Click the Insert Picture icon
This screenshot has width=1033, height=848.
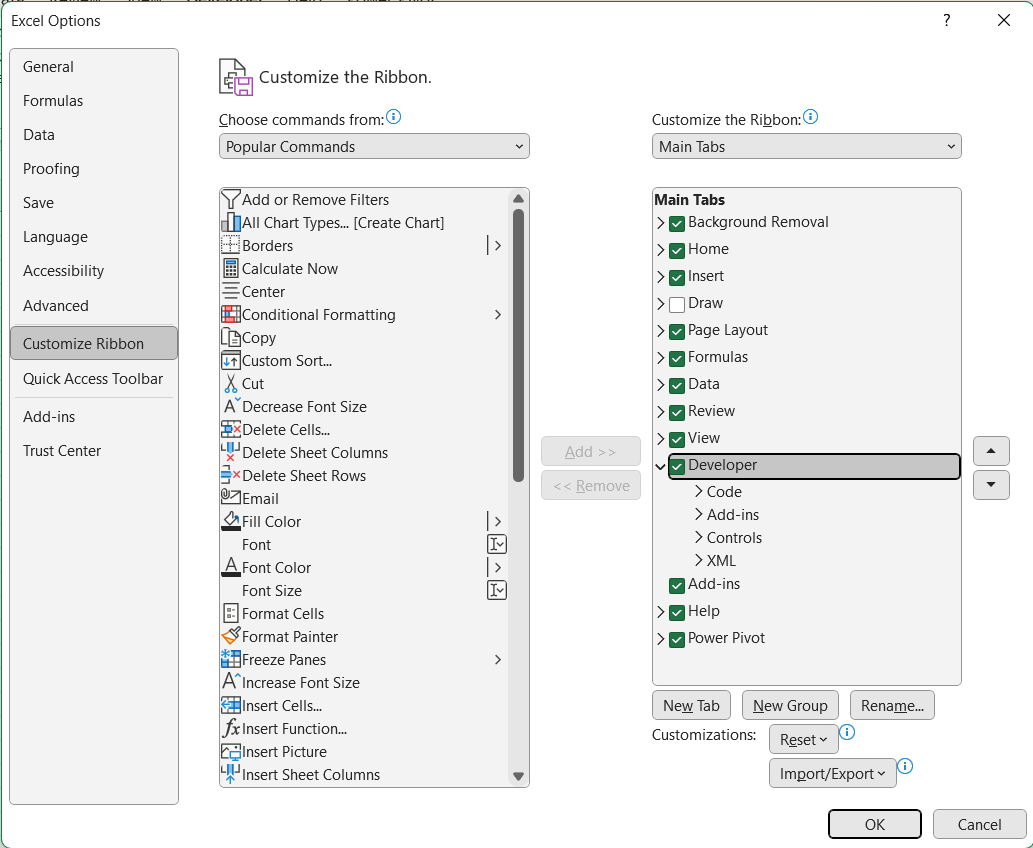click(x=231, y=752)
